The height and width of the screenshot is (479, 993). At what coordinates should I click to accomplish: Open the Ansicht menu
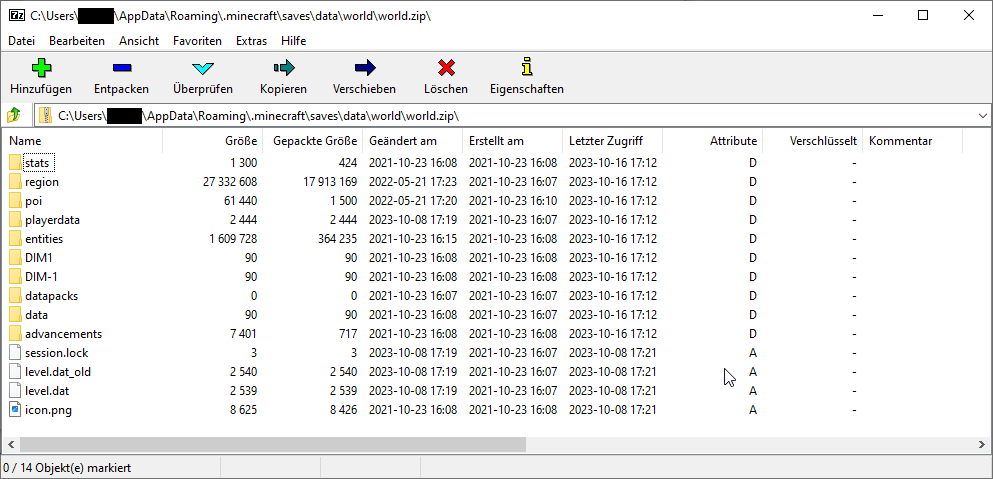(139, 41)
